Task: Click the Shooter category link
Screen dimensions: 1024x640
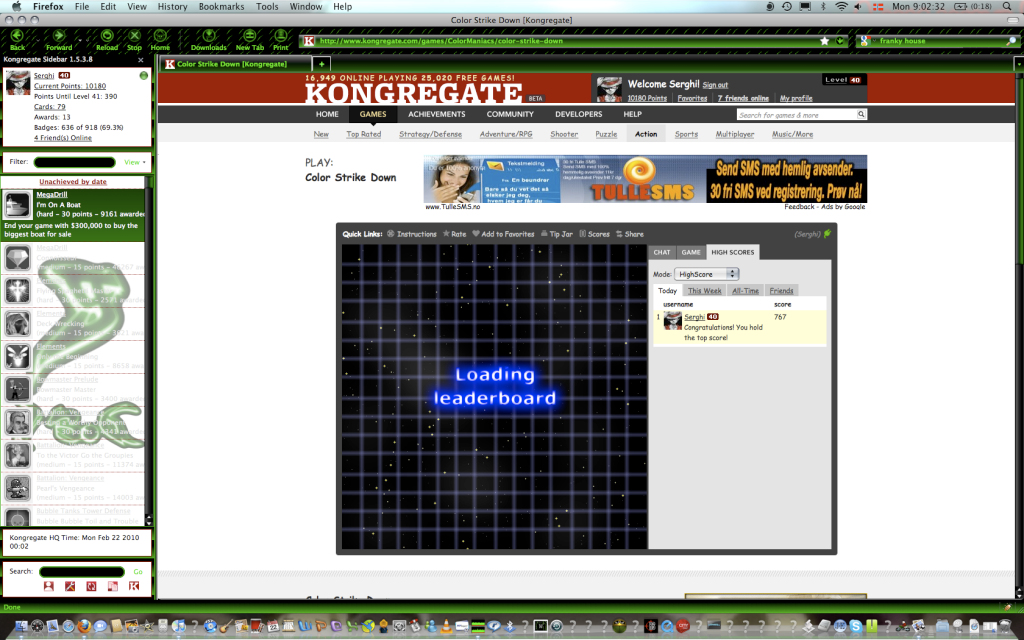Action: tap(564, 134)
